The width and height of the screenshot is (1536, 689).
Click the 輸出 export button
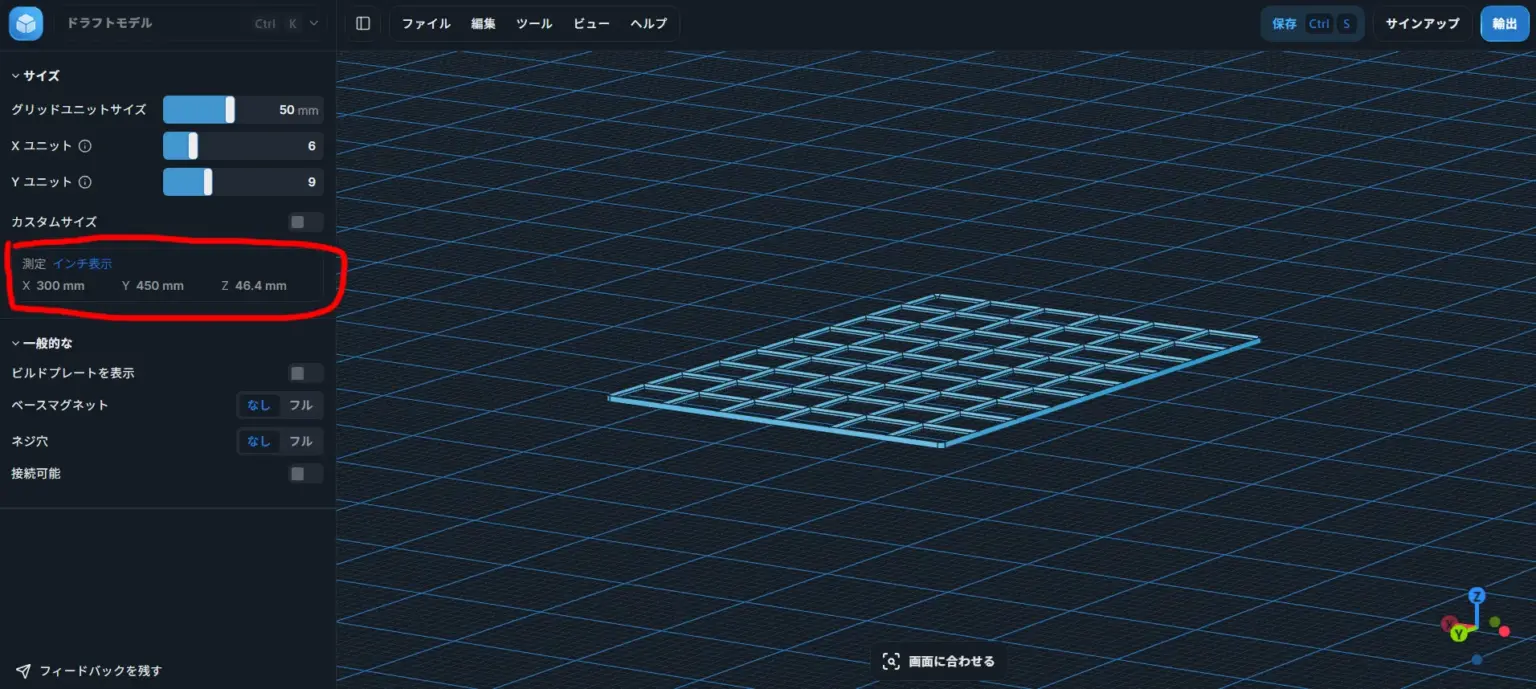coord(1504,23)
